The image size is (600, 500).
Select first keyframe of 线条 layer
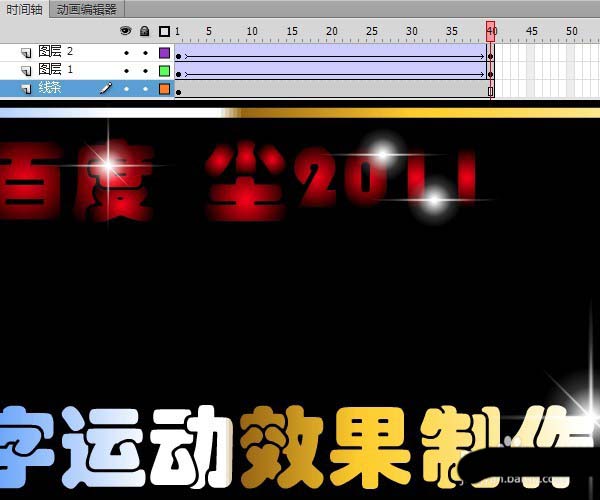(x=178, y=92)
